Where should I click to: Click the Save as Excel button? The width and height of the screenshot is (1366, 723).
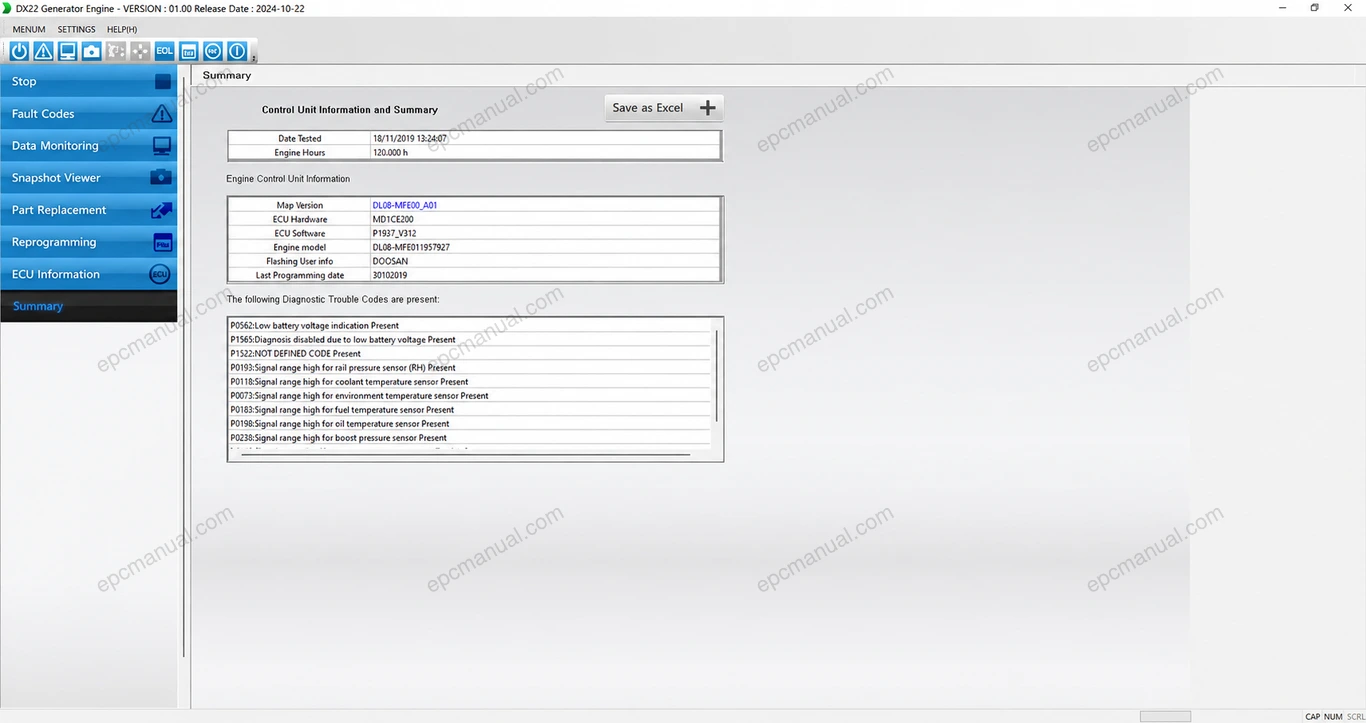coord(664,108)
